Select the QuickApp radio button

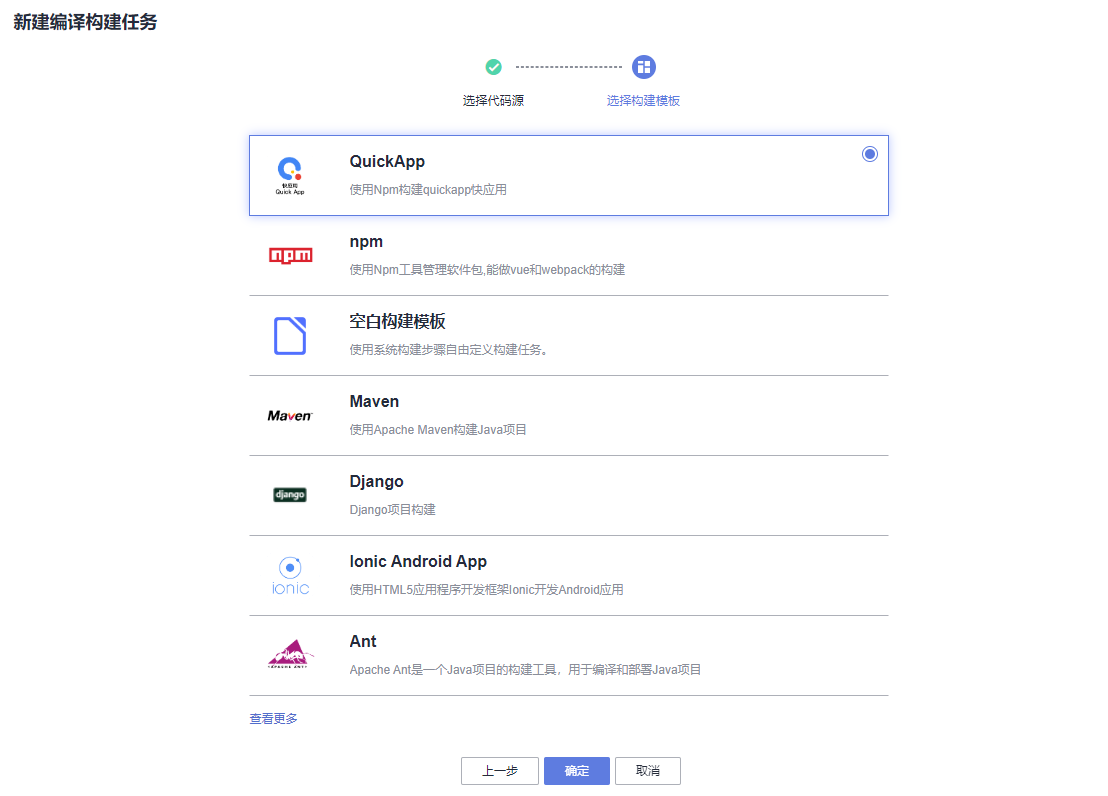(870, 154)
